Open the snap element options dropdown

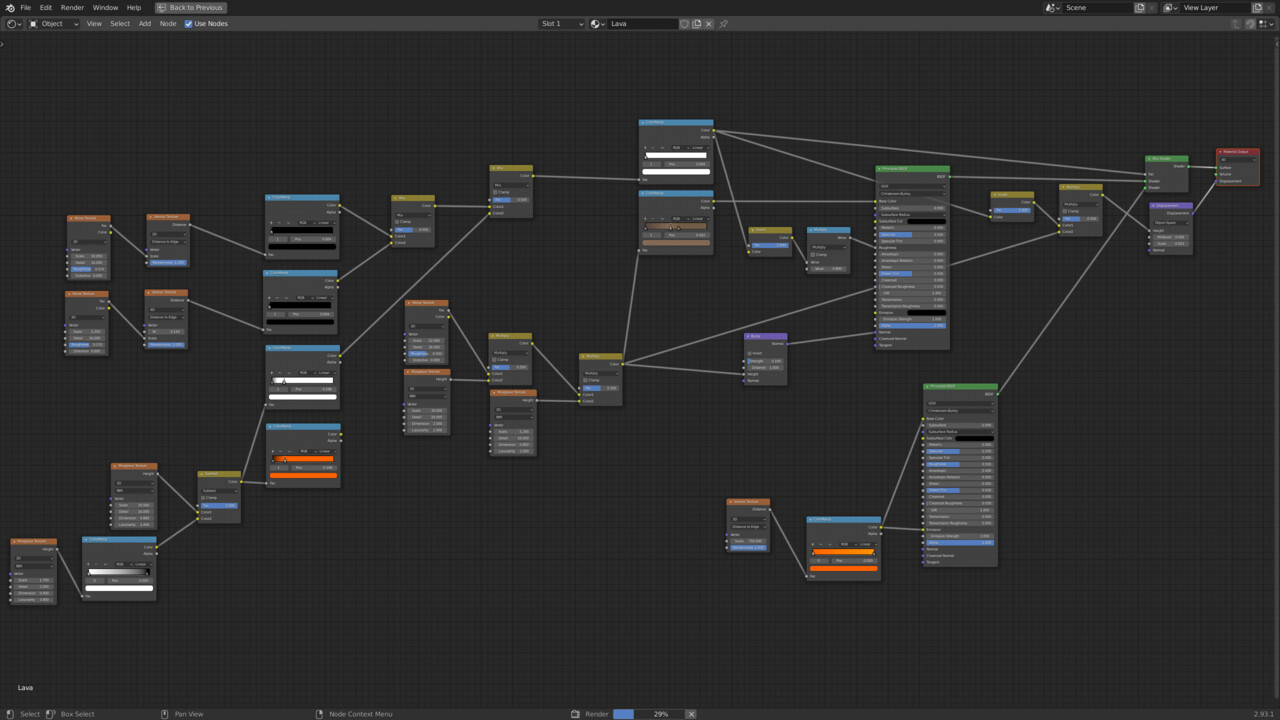point(1264,24)
